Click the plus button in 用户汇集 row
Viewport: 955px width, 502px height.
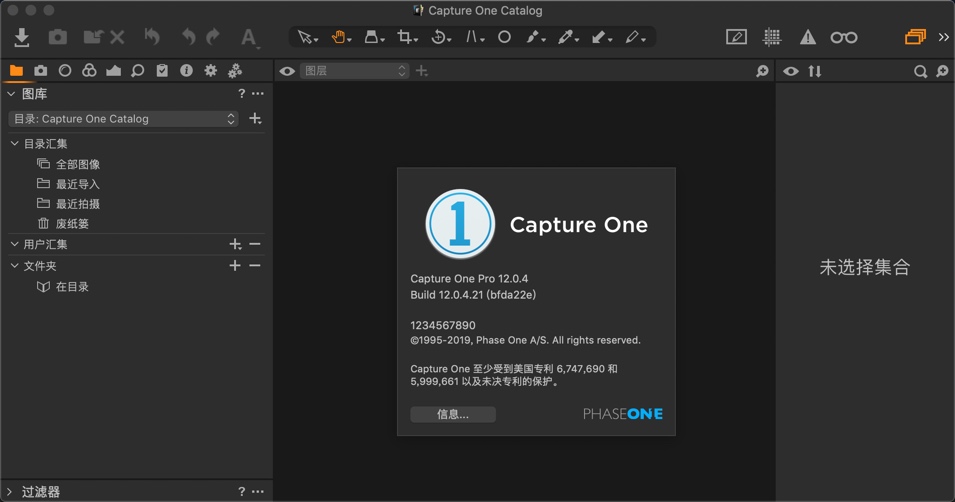[235, 244]
